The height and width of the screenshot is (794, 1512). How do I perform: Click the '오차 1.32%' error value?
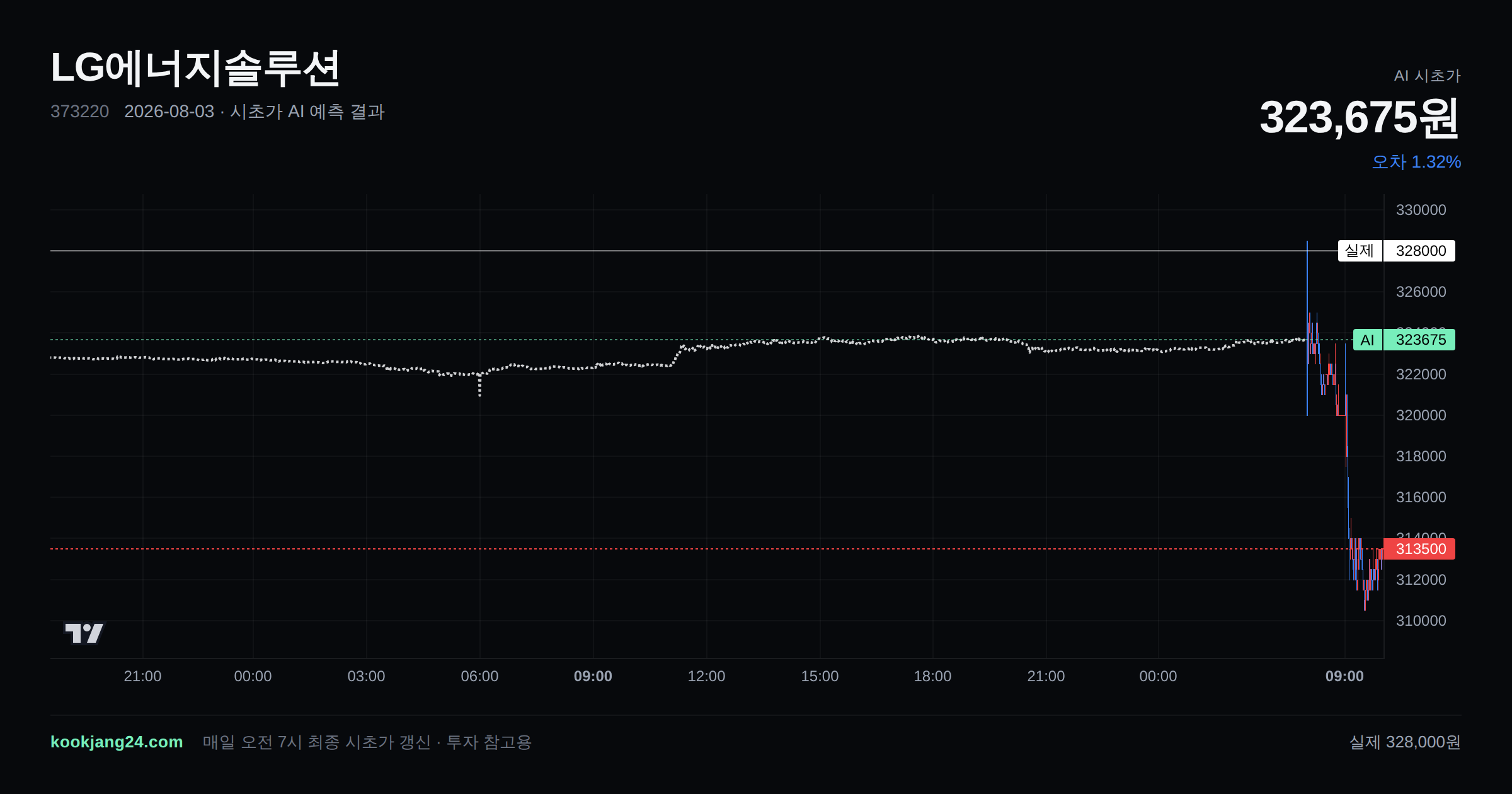pos(1416,162)
